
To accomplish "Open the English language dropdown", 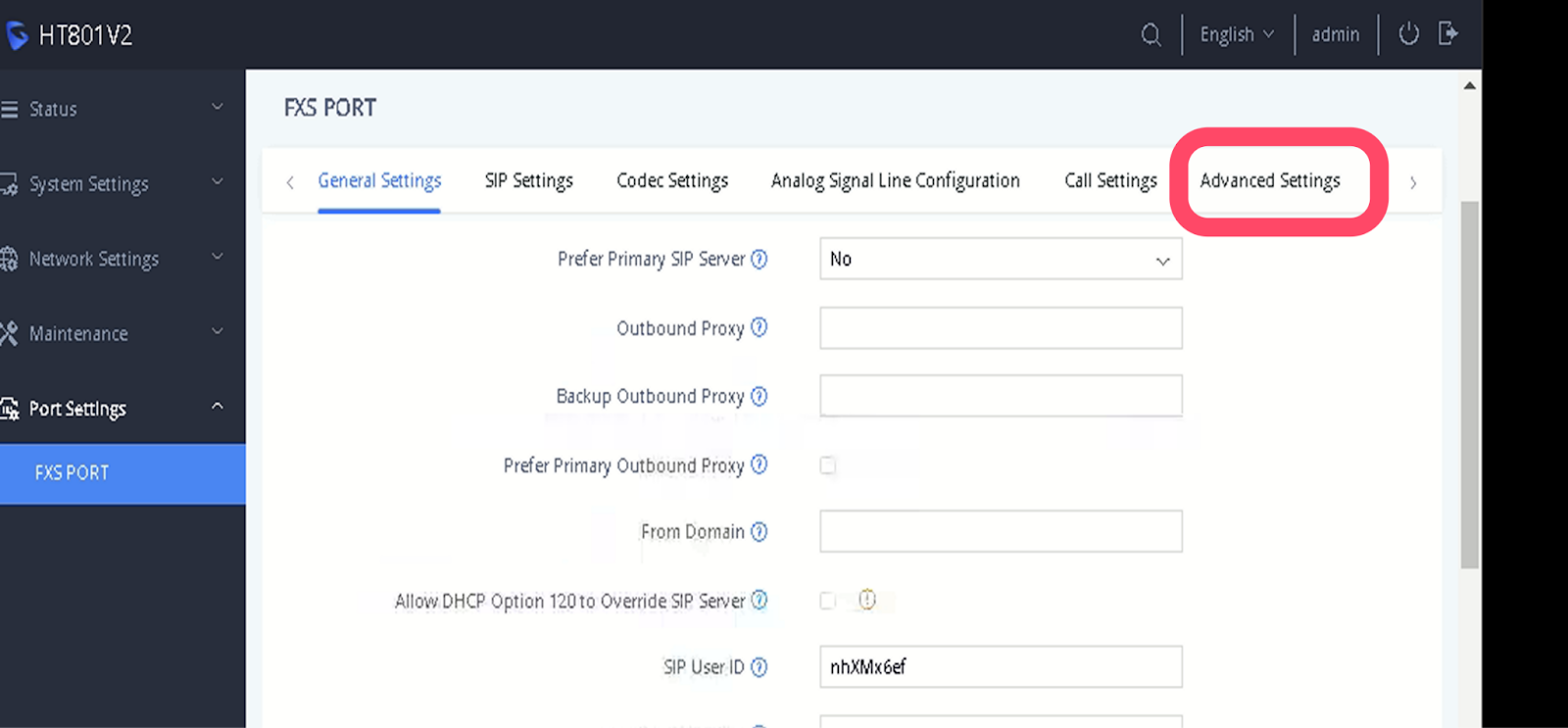I will (x=1237, y=35).
